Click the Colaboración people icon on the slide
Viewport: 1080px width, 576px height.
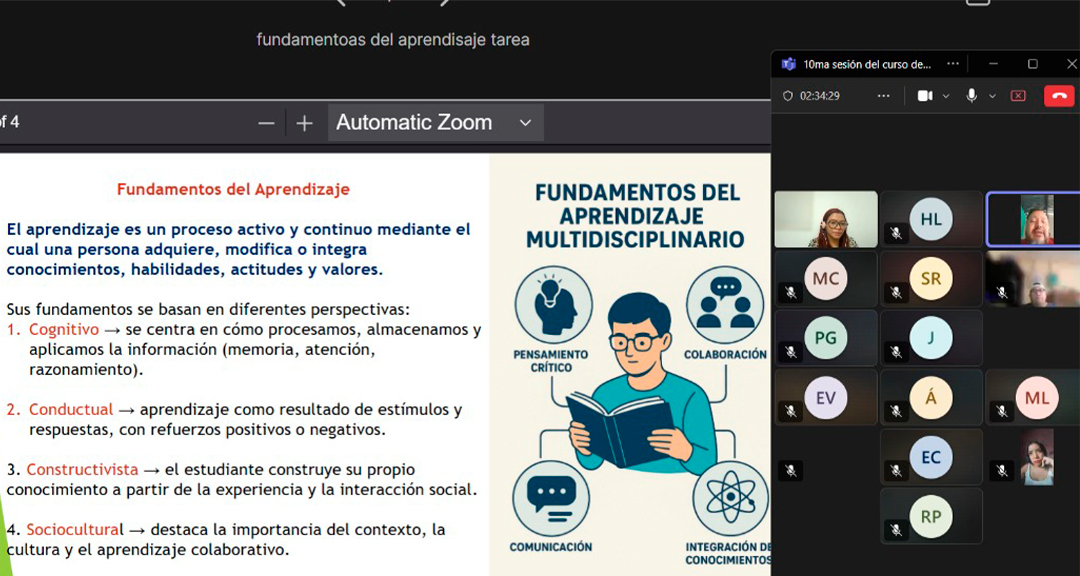(x=725, y=305)
